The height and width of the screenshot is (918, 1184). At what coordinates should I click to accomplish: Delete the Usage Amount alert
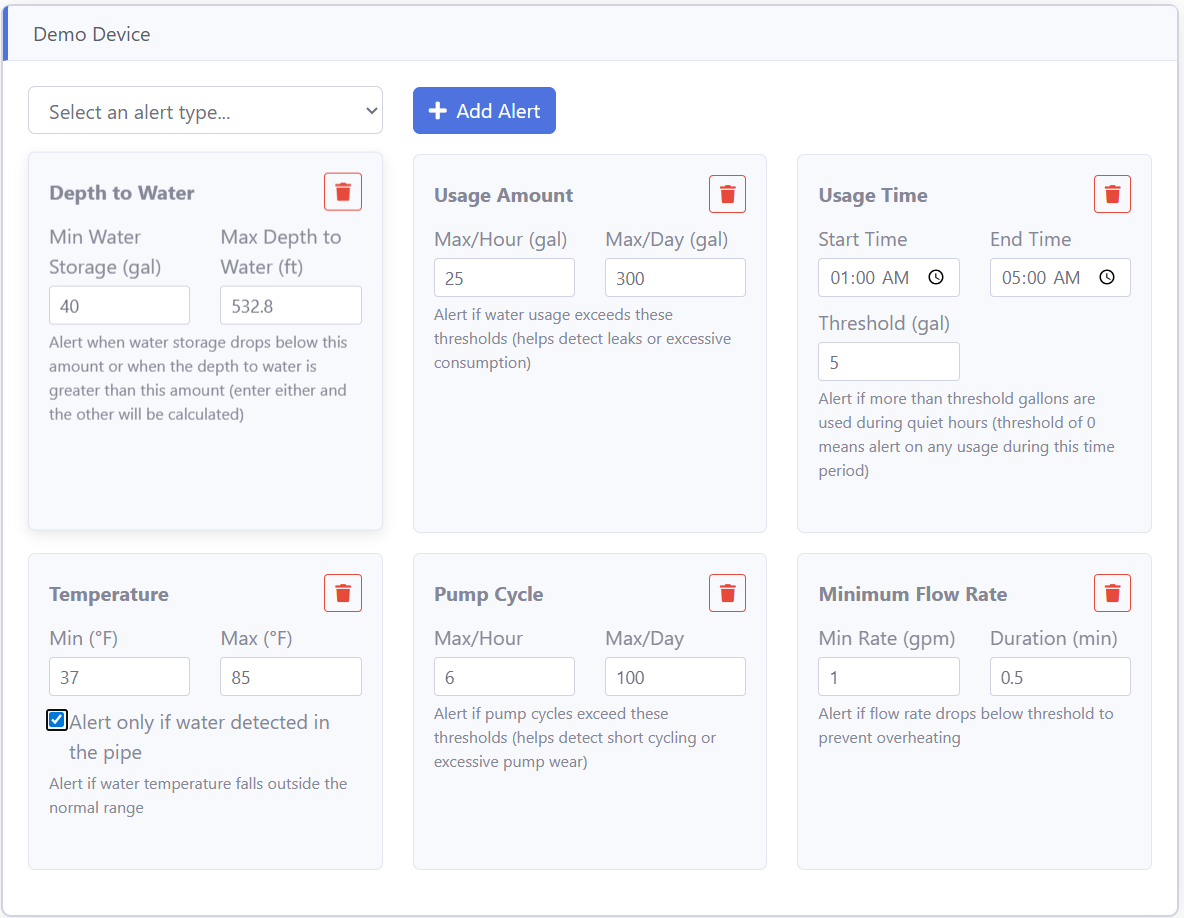[x=727, y=194]
